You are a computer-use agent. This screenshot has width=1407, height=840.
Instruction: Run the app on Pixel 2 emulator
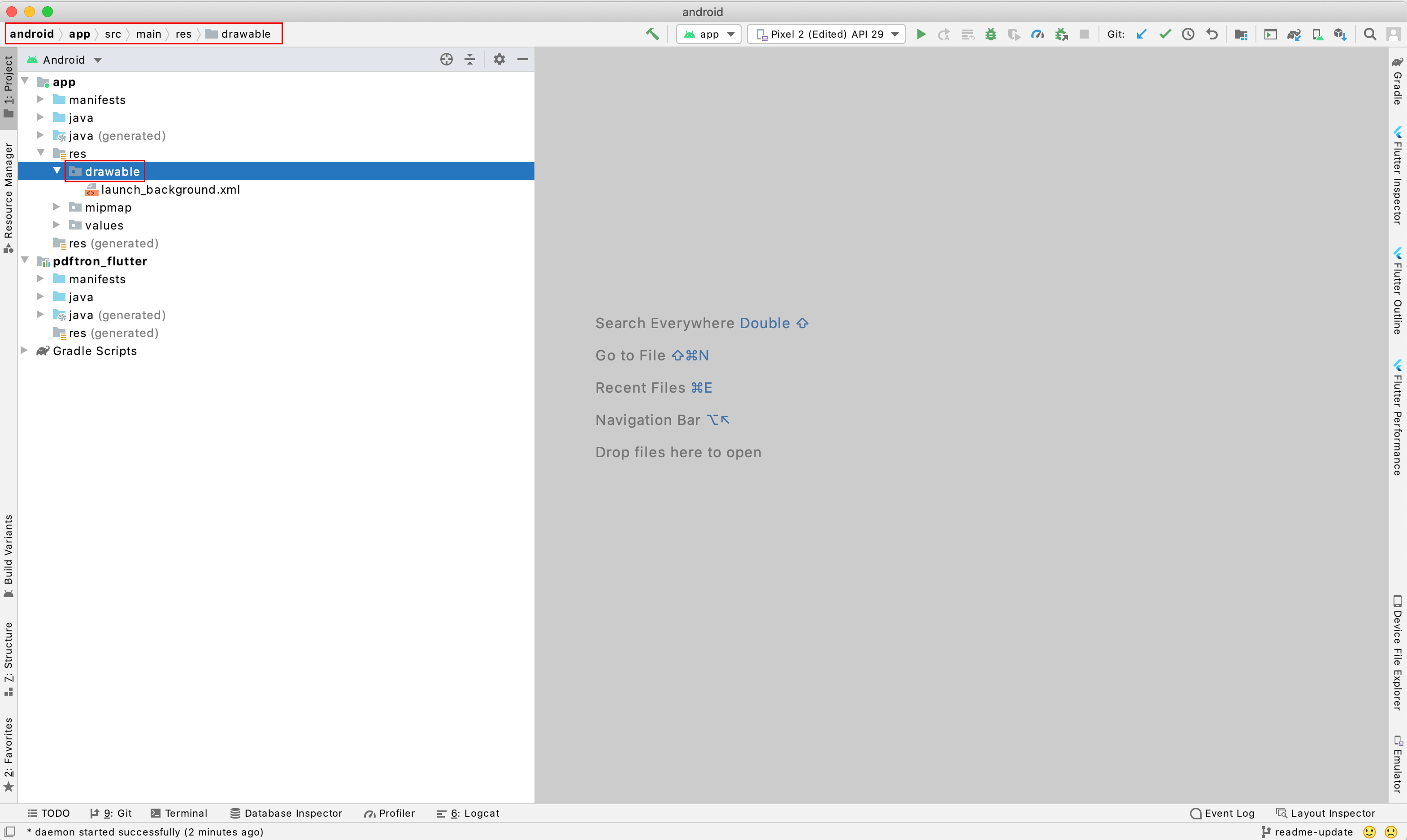921,34
